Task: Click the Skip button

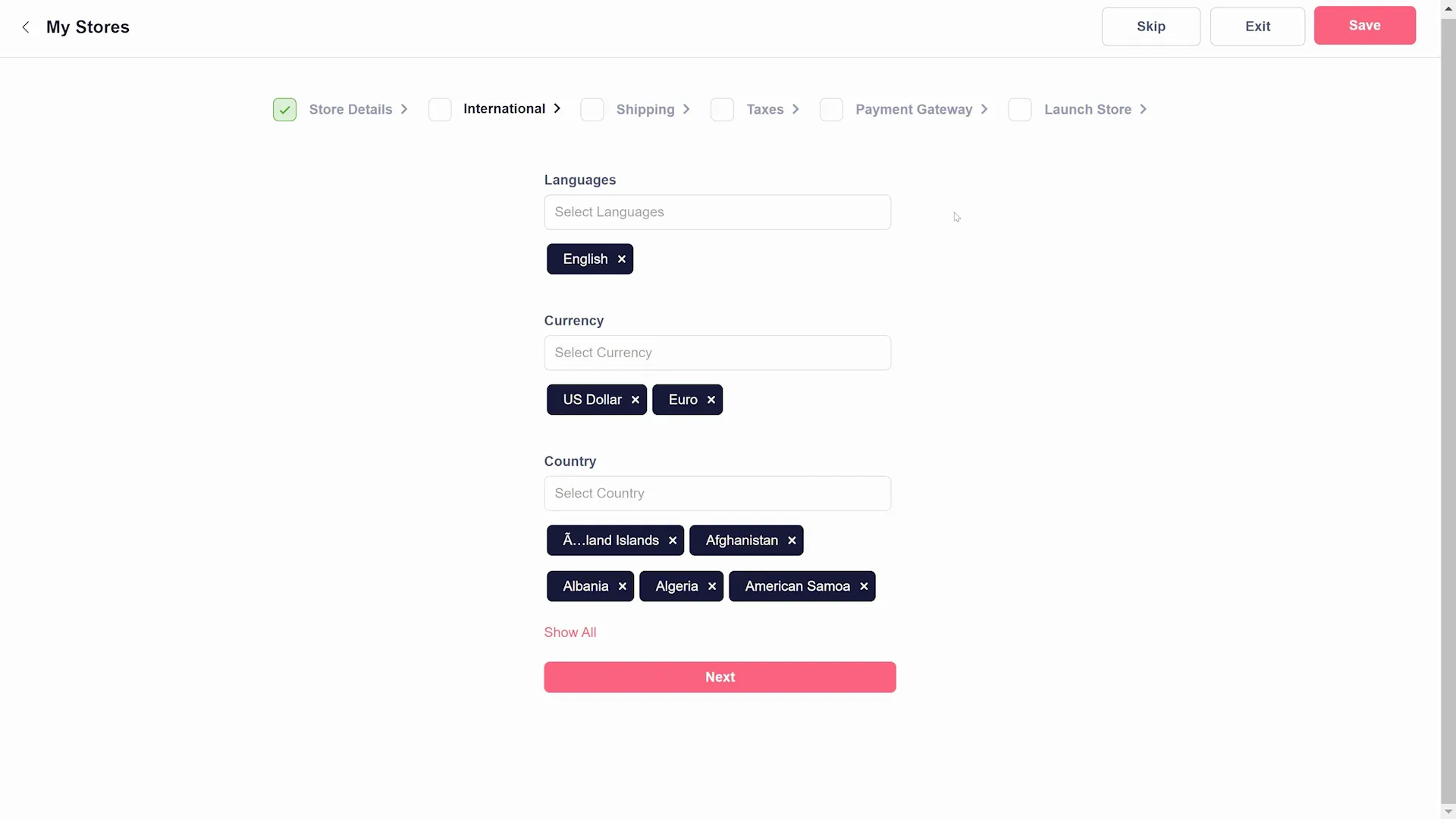Action: pyautogui.click(x=1151, y=27)
